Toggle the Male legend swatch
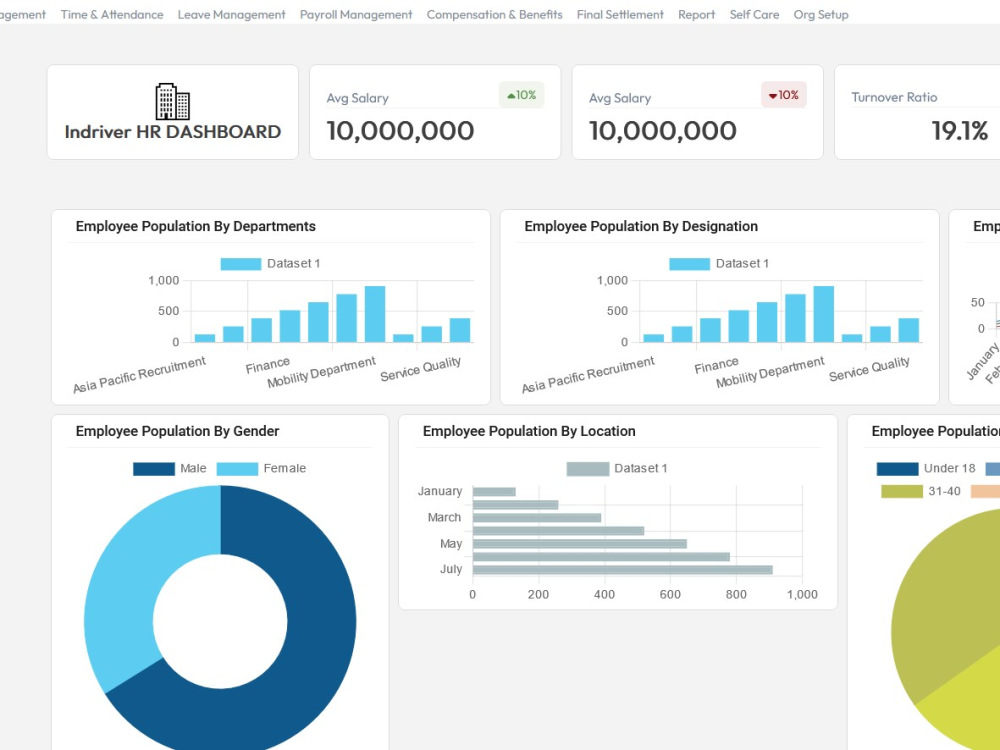1000x750 pixels. click(x=154, y=469)
